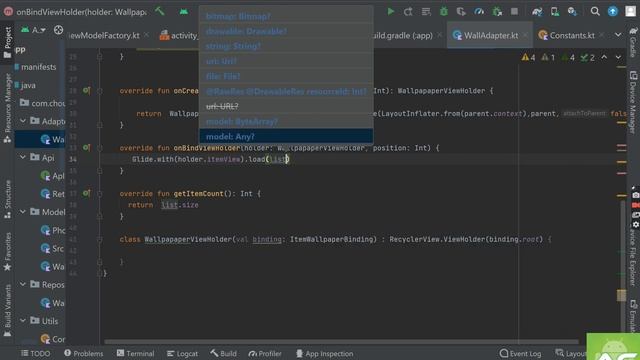This screenshot has width=640, height=360.
Task: Open the Build Variants side panel
Action: click(7, 310)
